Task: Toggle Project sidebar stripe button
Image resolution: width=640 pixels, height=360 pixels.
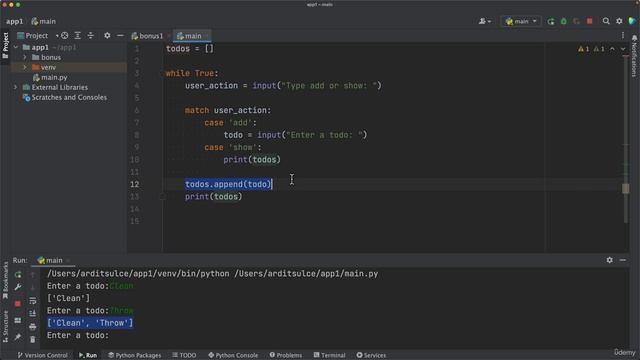Action: tap(5, 45)
